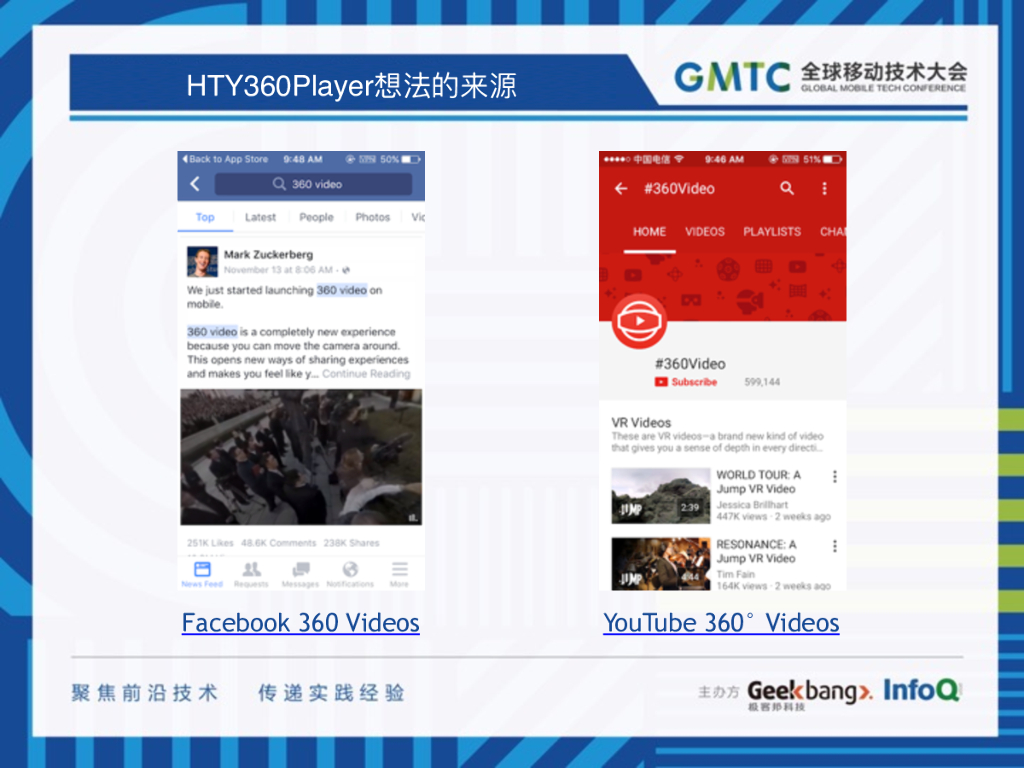1024x768 pixels.
Task: Open Mark Zuckerberg's name link
Action: tap(268, 255)
